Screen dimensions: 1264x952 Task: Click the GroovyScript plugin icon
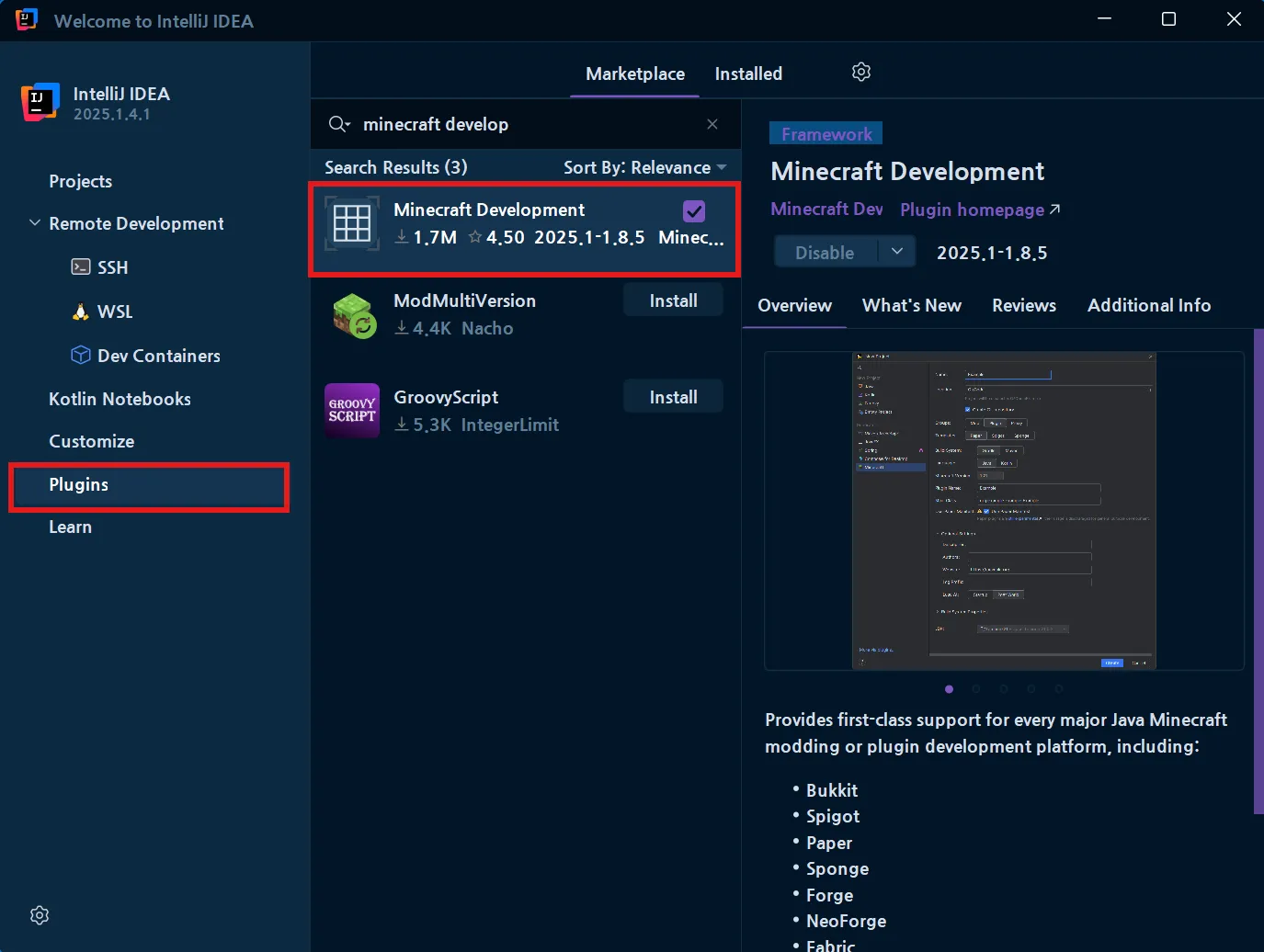[352, 411]
